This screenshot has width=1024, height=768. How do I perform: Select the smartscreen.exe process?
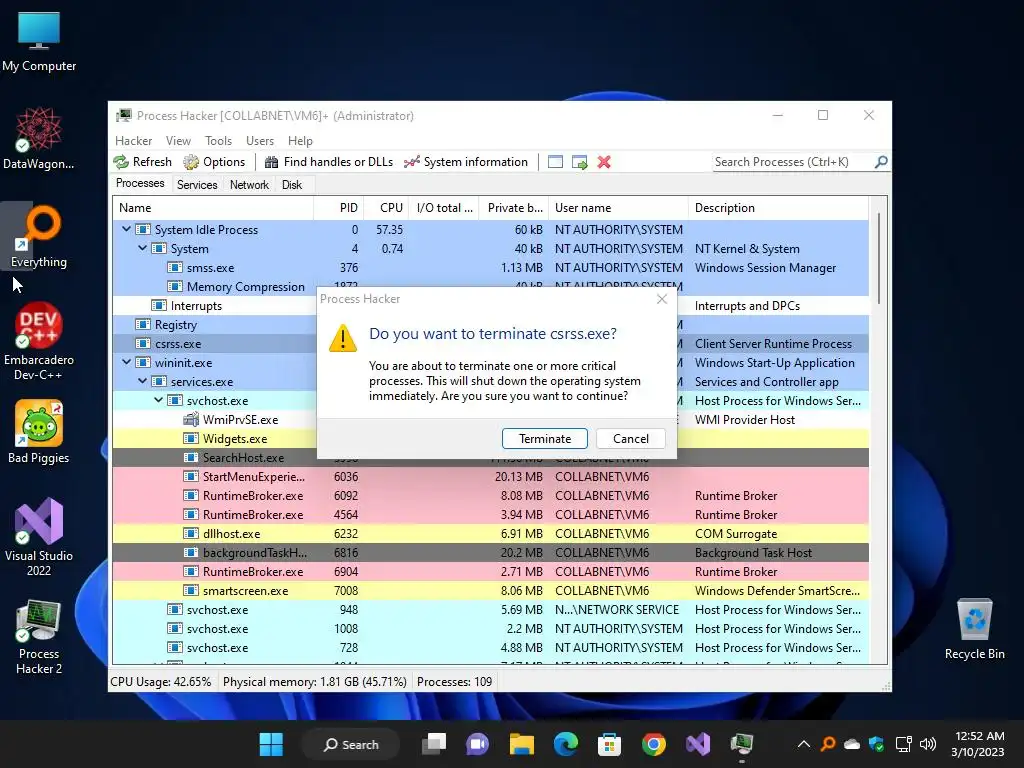pyautogui.click(x=490, y=590)
